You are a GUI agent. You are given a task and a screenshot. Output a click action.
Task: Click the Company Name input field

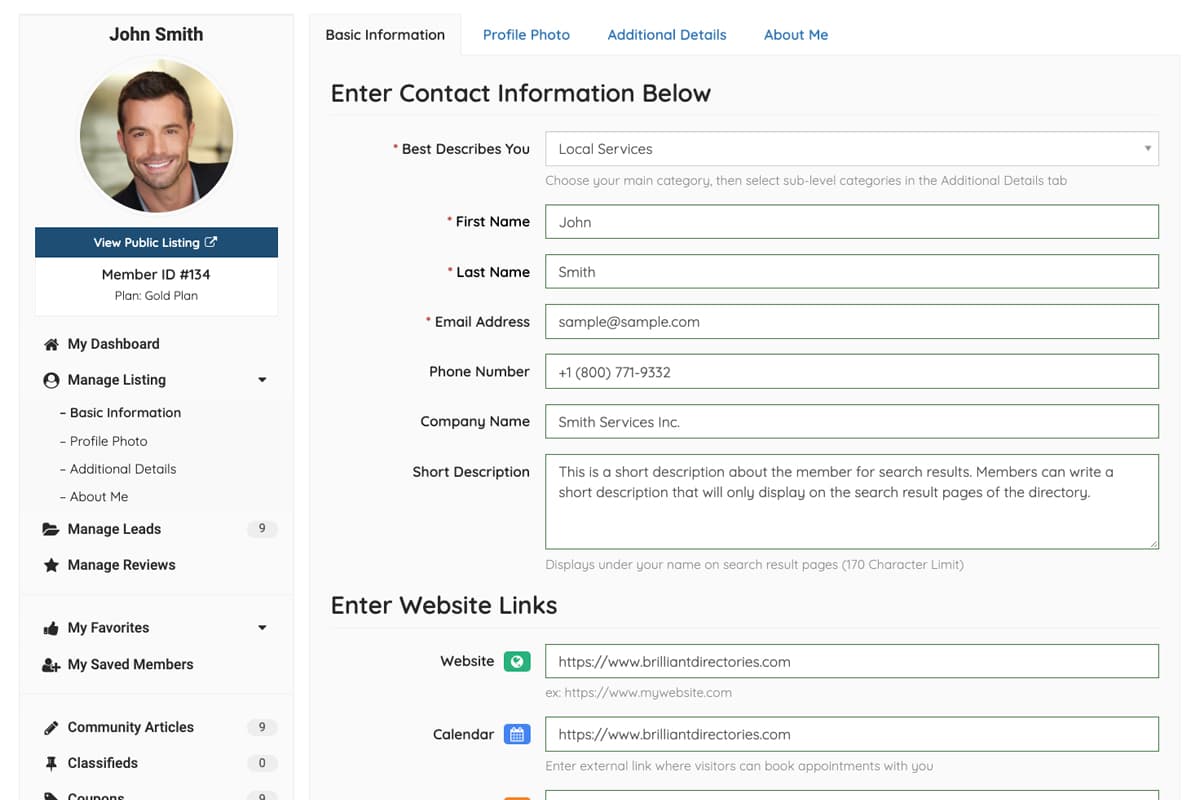point(852,422)
